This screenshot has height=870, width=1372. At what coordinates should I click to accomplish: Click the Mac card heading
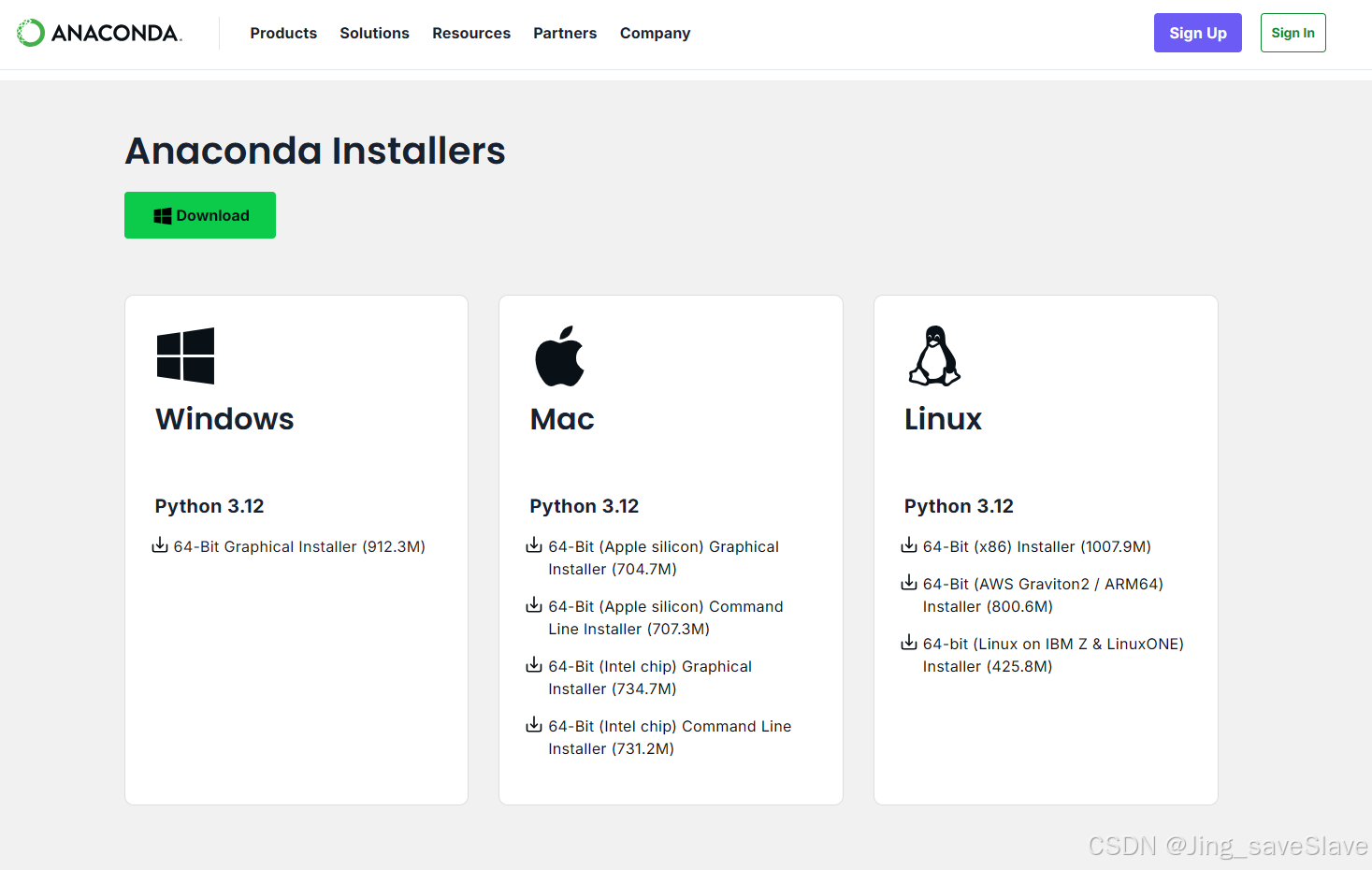tap(562, 419)
